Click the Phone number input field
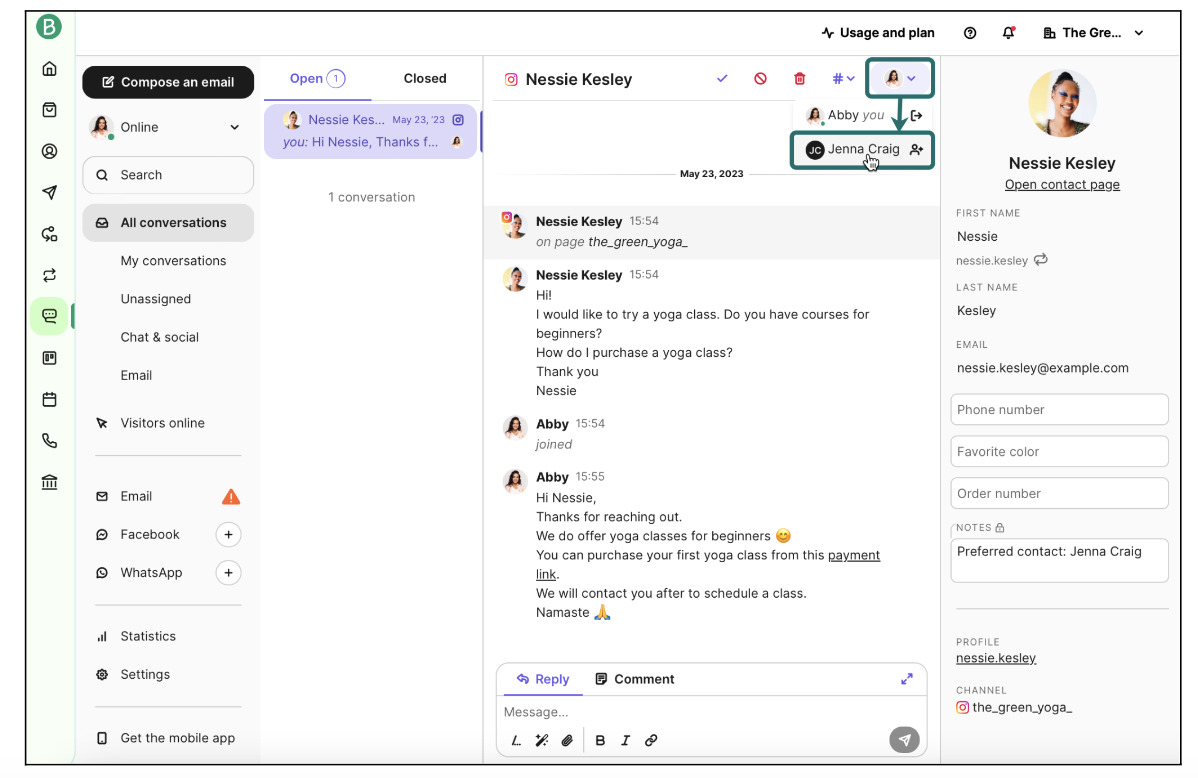Image resolution: width=1198 pixels, height=778 pixels. click(1059, 410)
